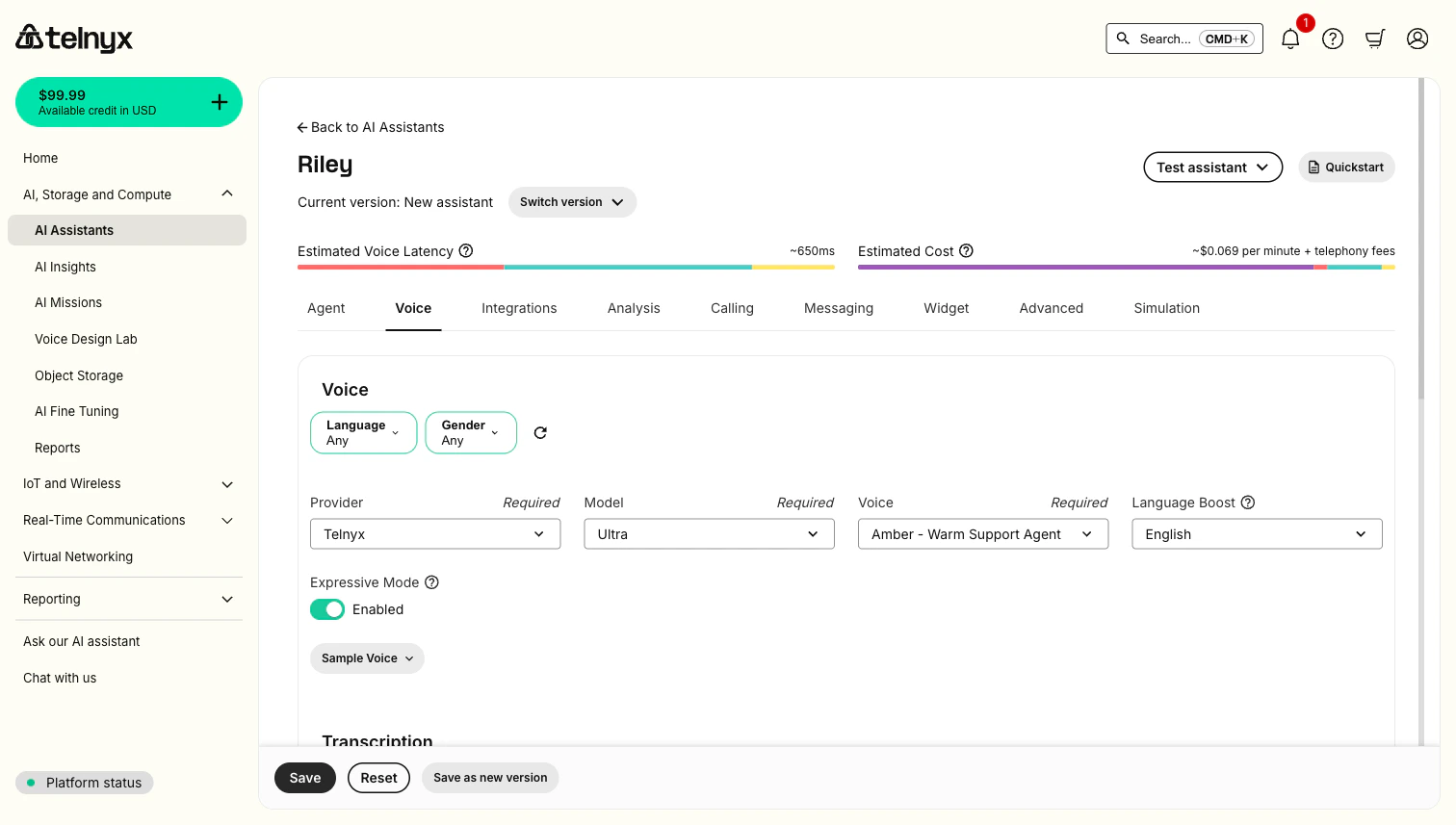The height and width of the screenshot is (825, 1456).
Task: Click the Estimated Cost help icon
Action: [x=966, y=251]
